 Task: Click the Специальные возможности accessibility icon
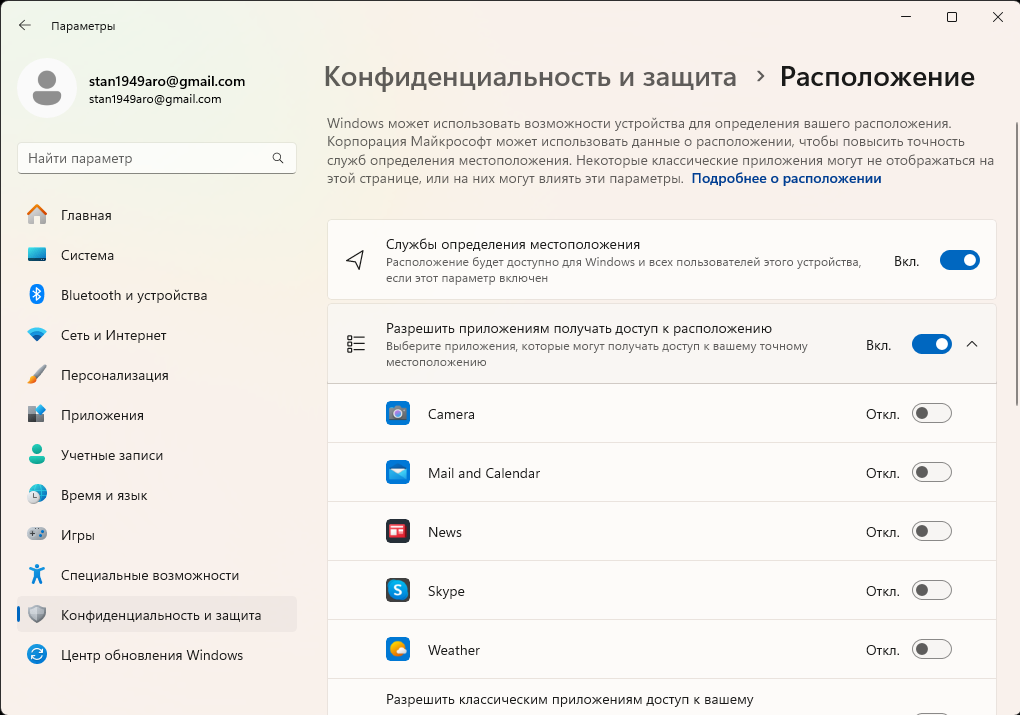point(37,574)
